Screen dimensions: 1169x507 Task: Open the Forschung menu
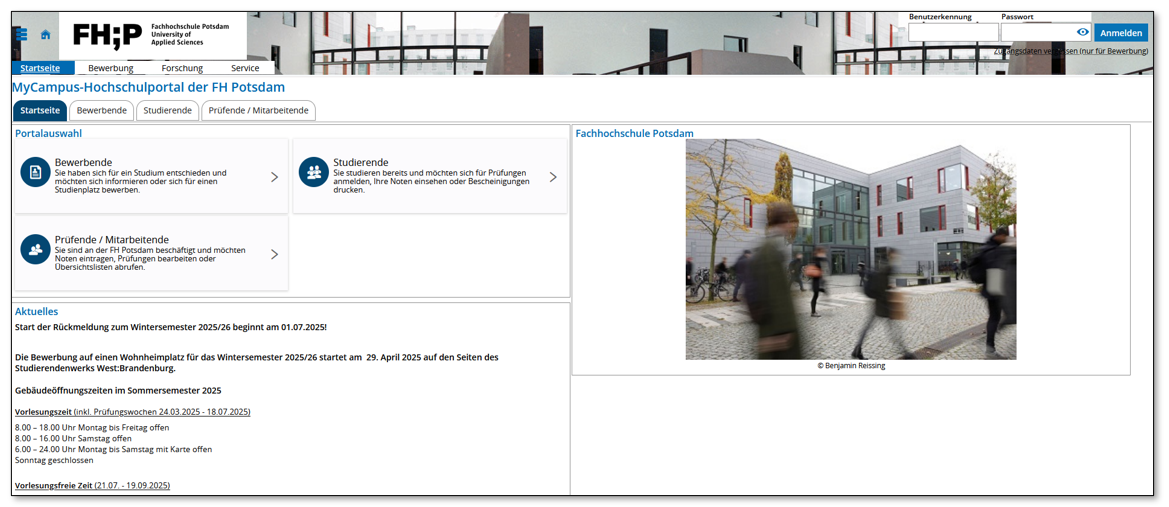(182, 68)
